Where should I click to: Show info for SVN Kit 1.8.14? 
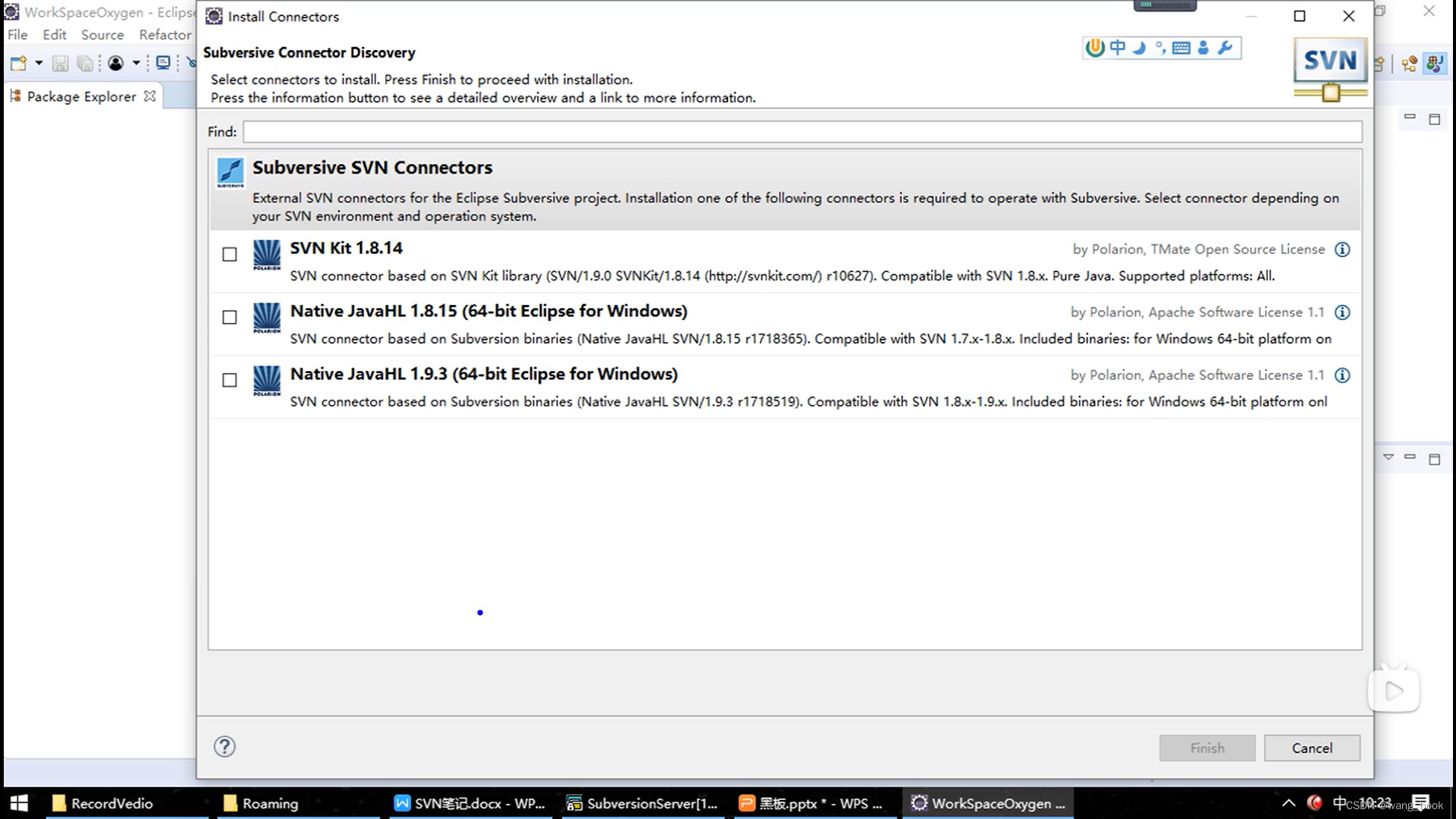click(x=1342, y=249)
